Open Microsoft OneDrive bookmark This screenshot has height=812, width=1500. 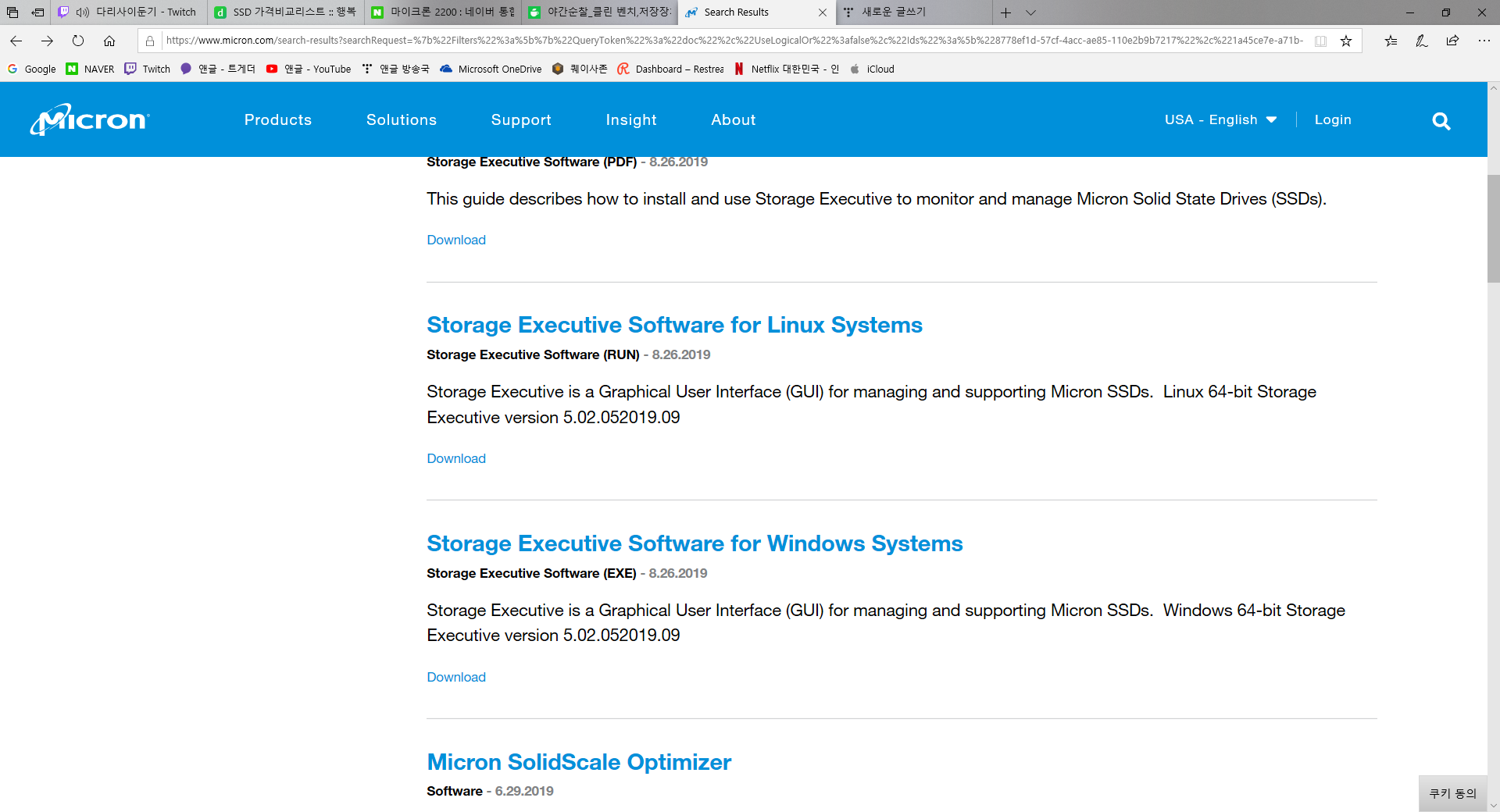tap(491, 69)
